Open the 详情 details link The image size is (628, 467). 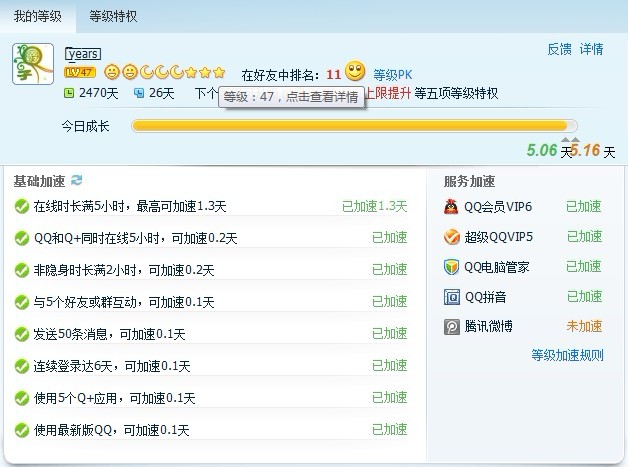pyautogui.click(x=592, y=49)
